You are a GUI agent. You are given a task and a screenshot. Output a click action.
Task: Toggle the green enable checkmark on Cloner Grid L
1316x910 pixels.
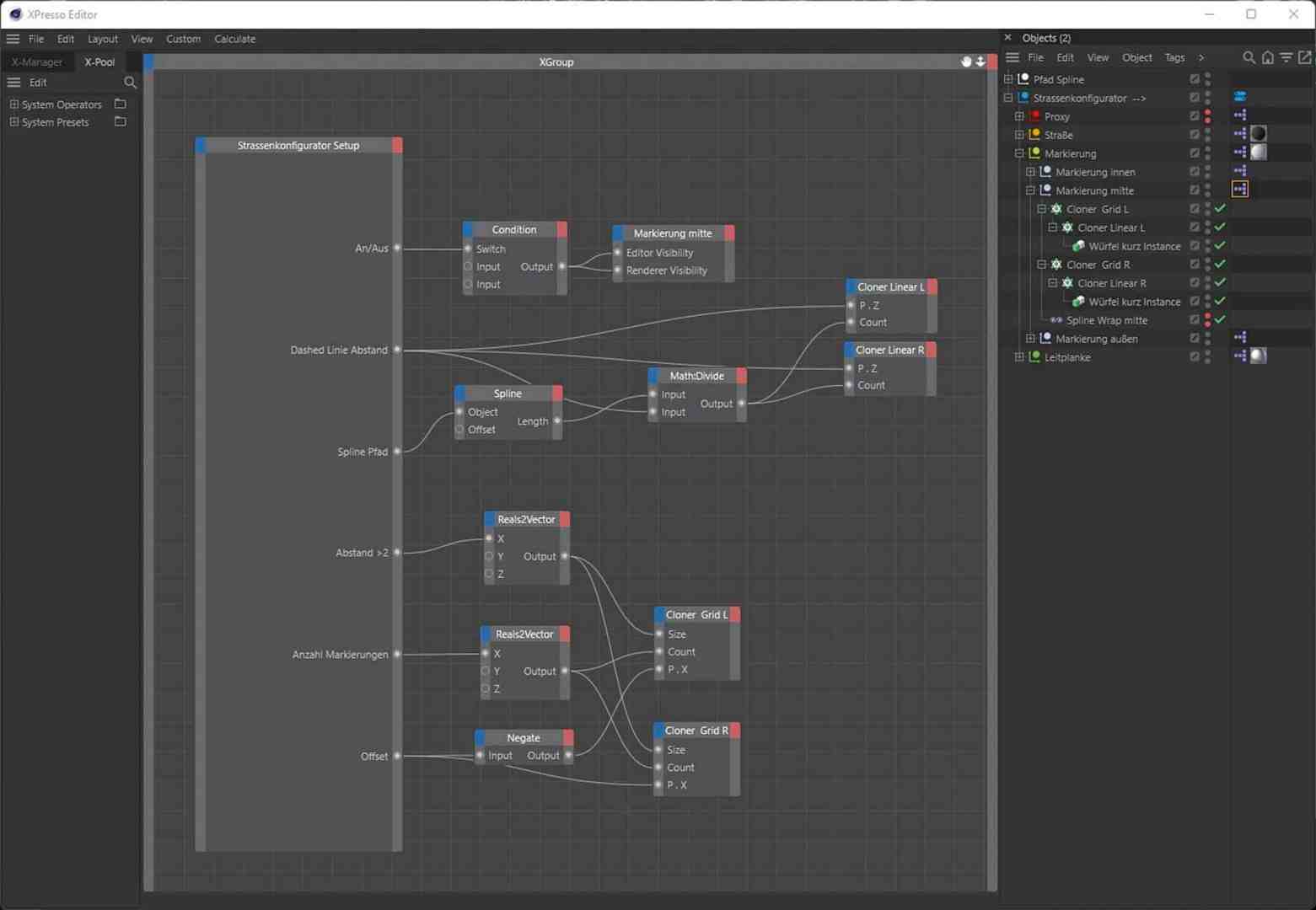click(x=1220, y=208)
